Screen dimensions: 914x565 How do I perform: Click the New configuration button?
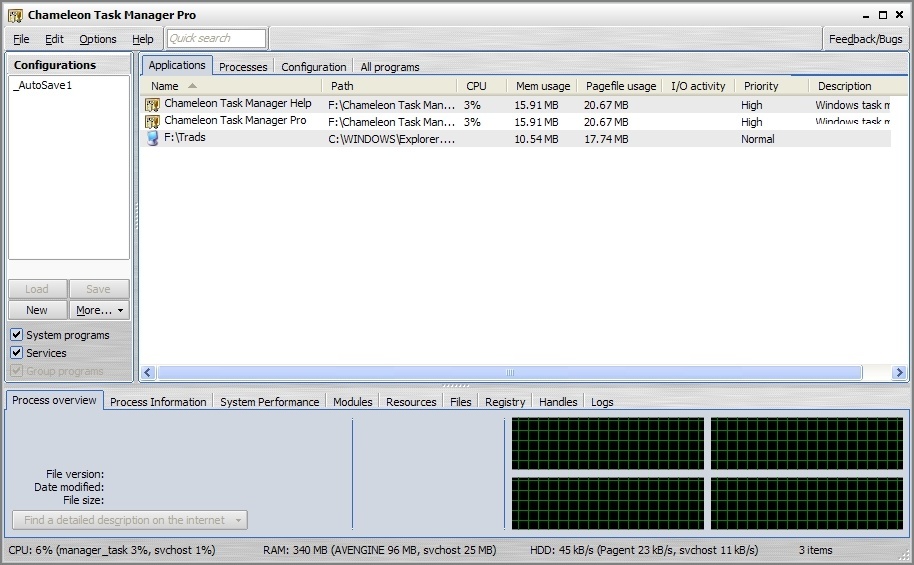tap(37, 310)
